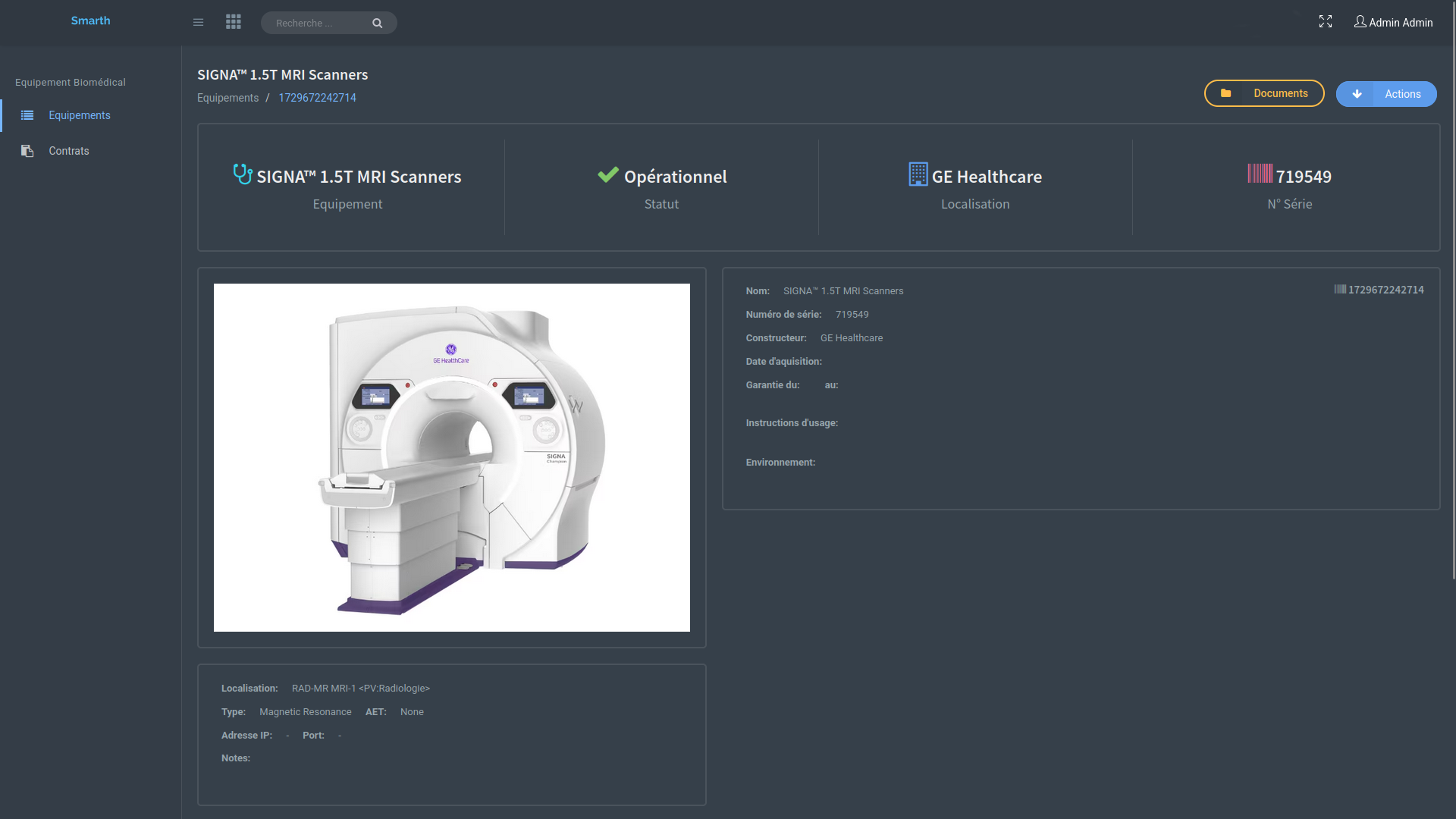
Task: Click the Smarth logo
Action: (x=90, y=20)
